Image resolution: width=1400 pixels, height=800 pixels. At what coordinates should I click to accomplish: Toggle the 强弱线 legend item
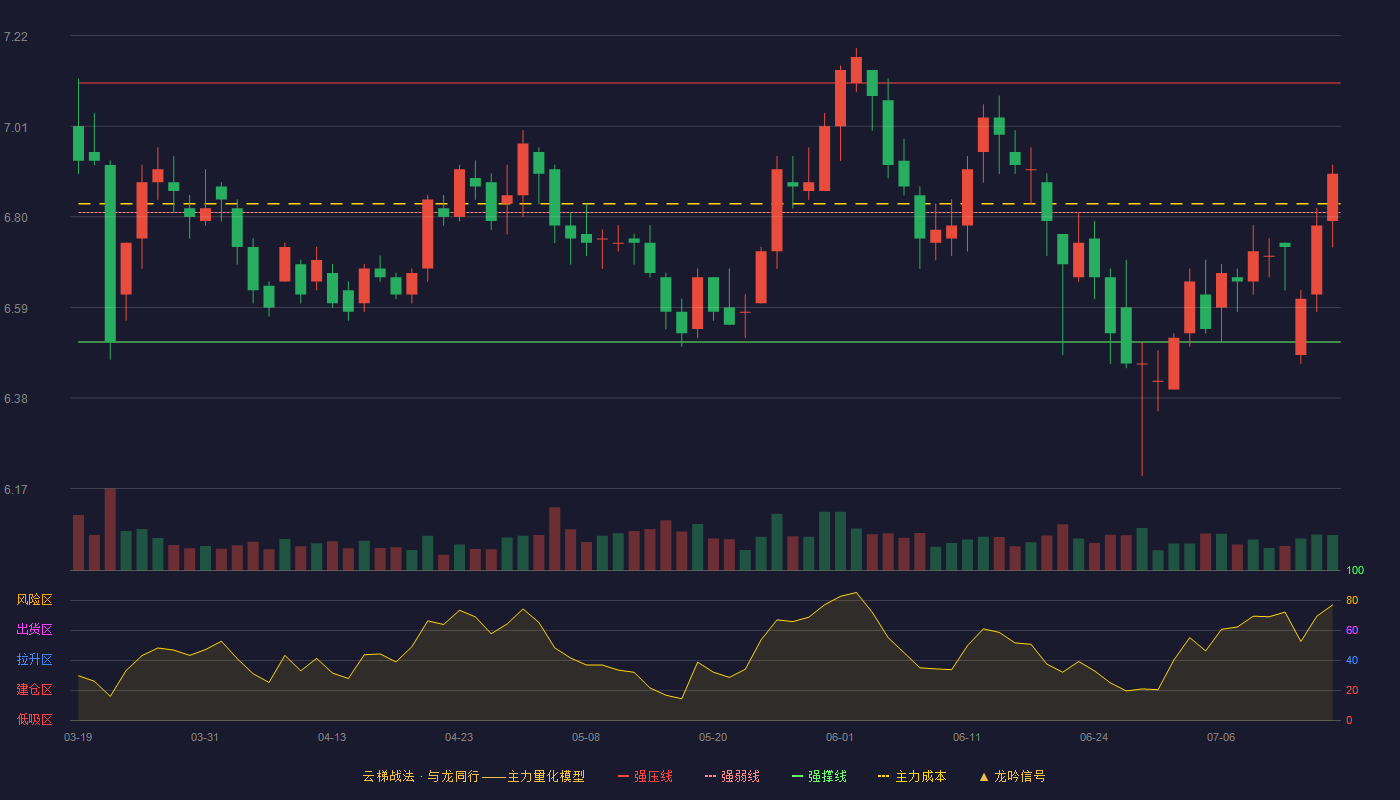732,776
